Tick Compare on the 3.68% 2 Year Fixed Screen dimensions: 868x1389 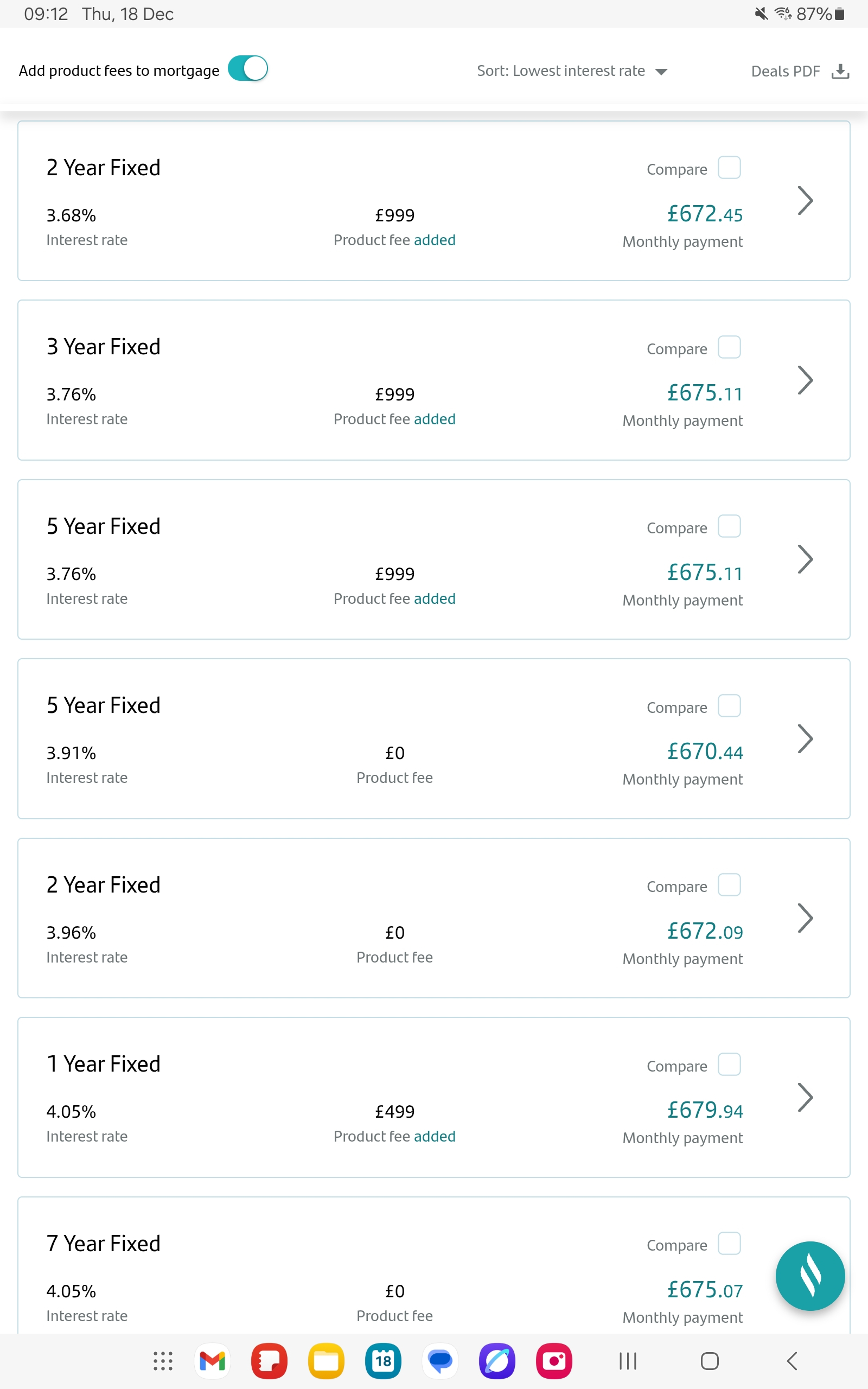[729, 168]
